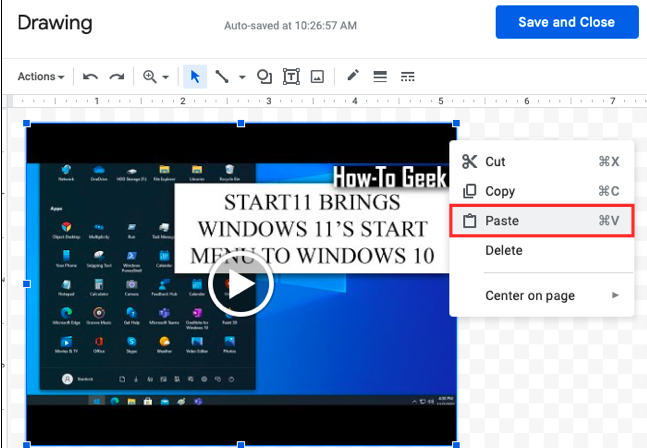Click the Save and Close button
This screenshot has width=647, height=448.
tap(567, 22)
